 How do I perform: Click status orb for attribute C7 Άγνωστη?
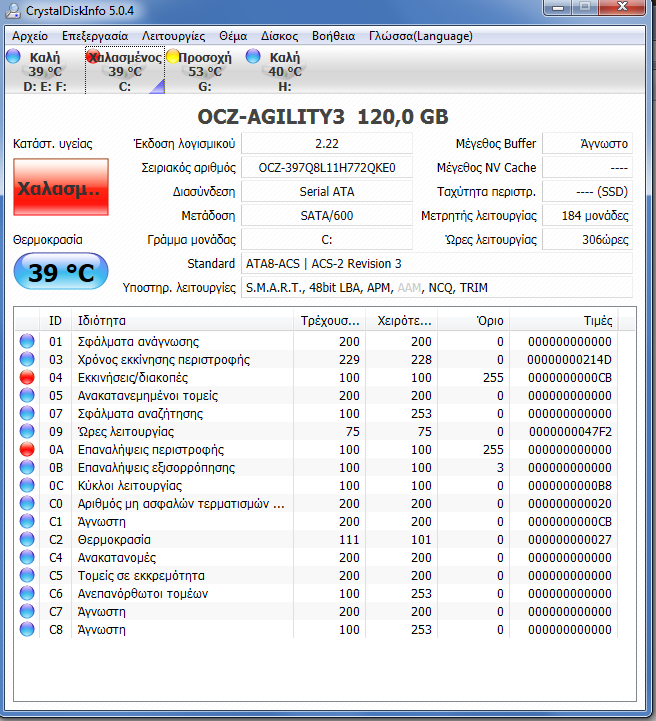[27, 611]
